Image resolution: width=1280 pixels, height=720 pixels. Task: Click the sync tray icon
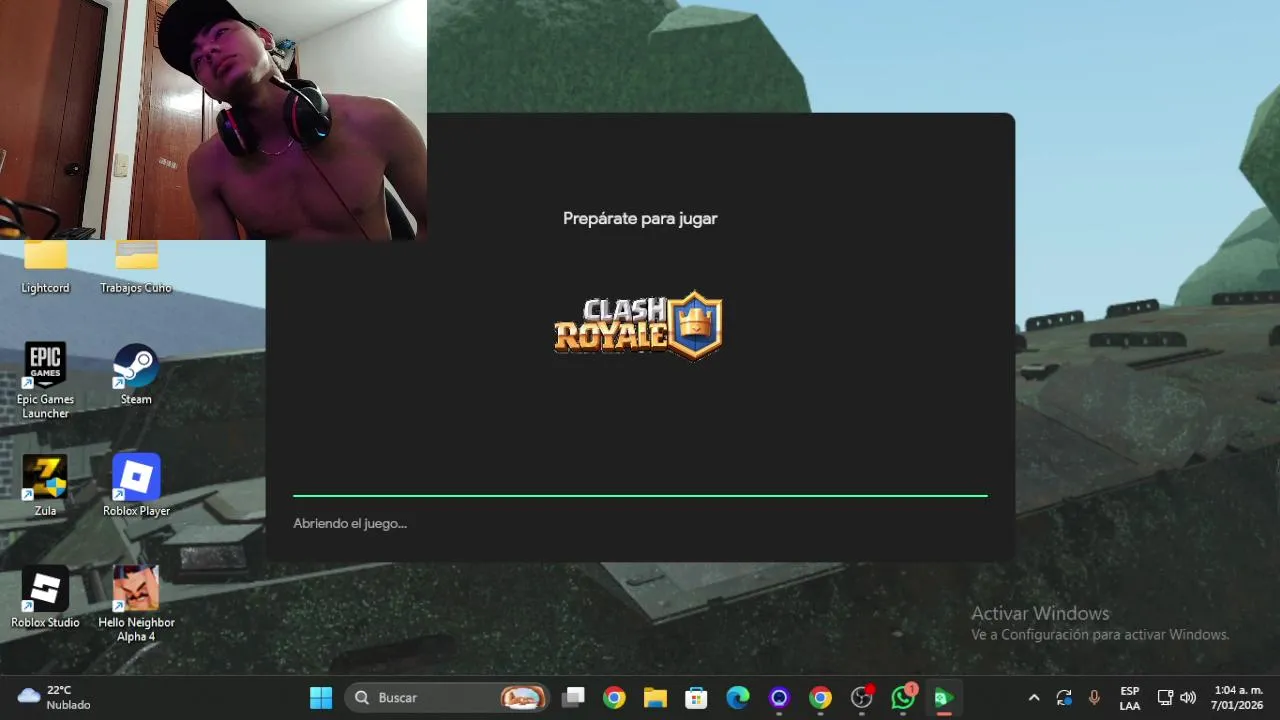click(1064, 698)
